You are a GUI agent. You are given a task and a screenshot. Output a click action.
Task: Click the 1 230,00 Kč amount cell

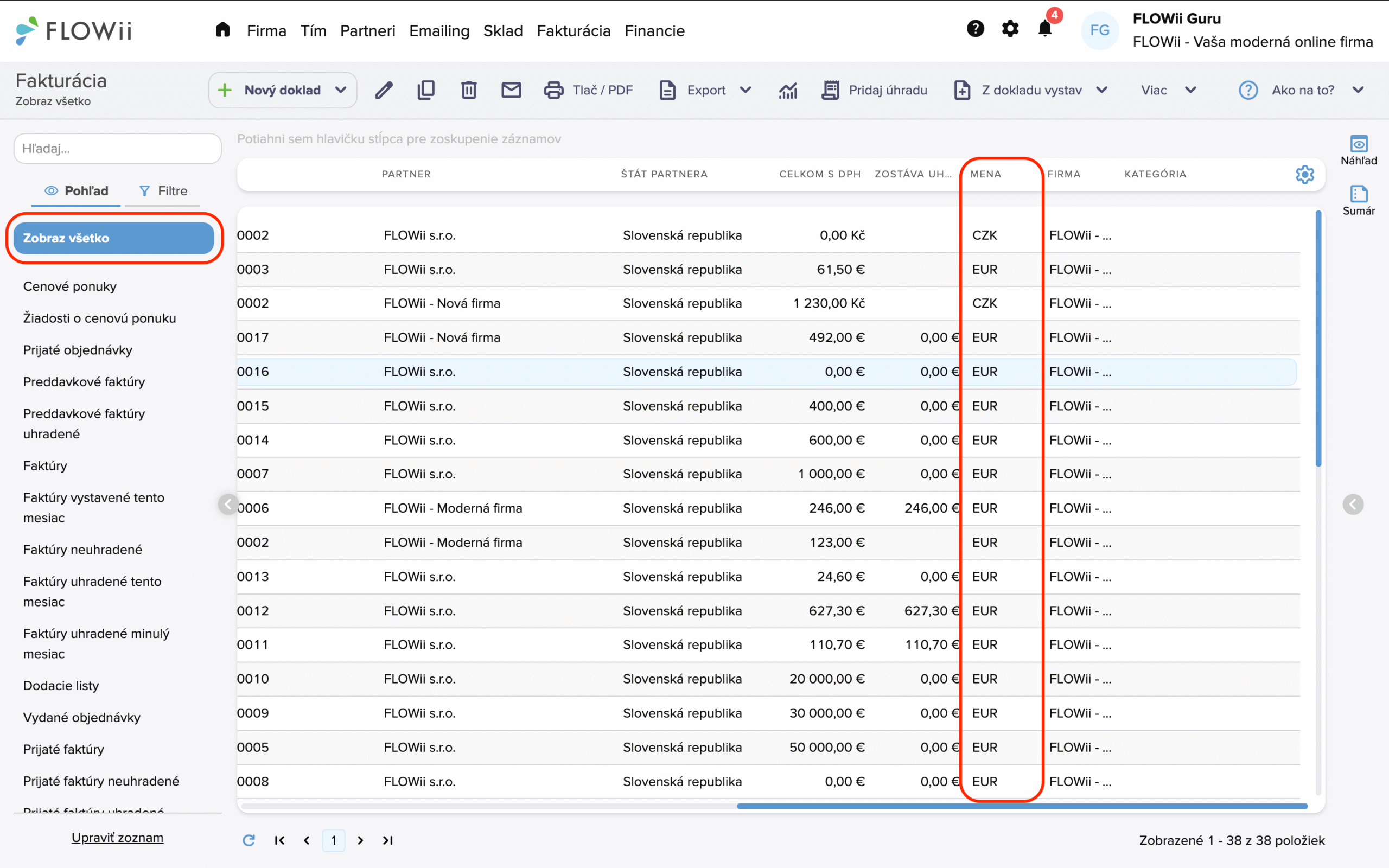pos(829,303)
